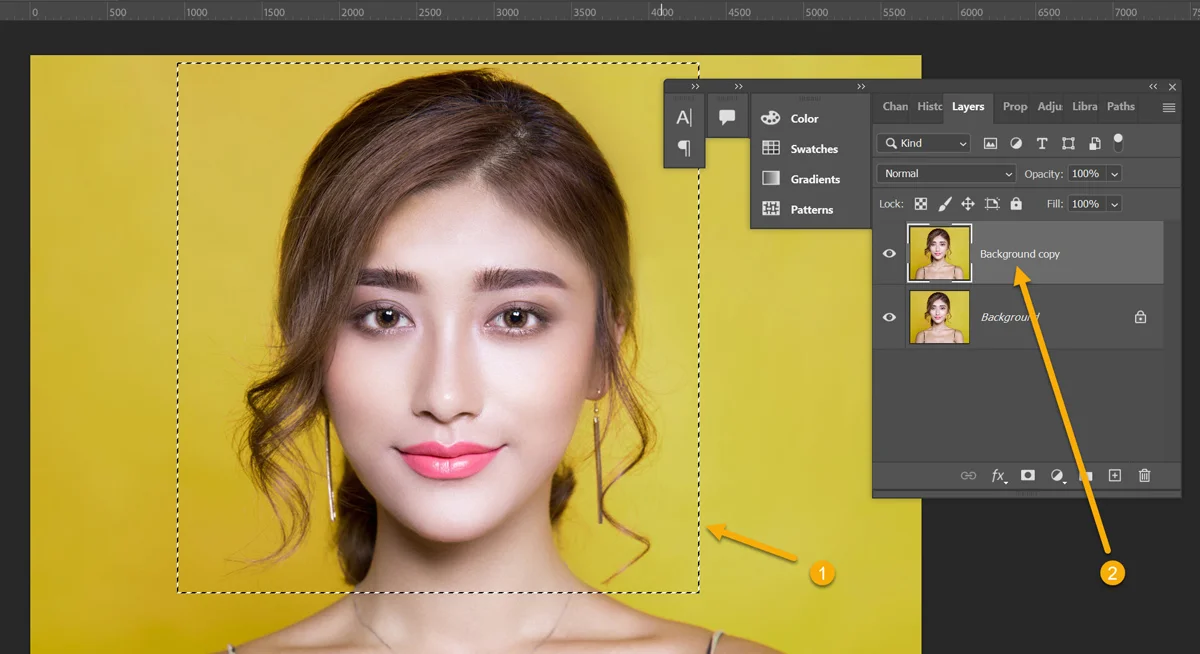Open the Comments panel speech bubble icon
1200x654 pixels.
727,117
